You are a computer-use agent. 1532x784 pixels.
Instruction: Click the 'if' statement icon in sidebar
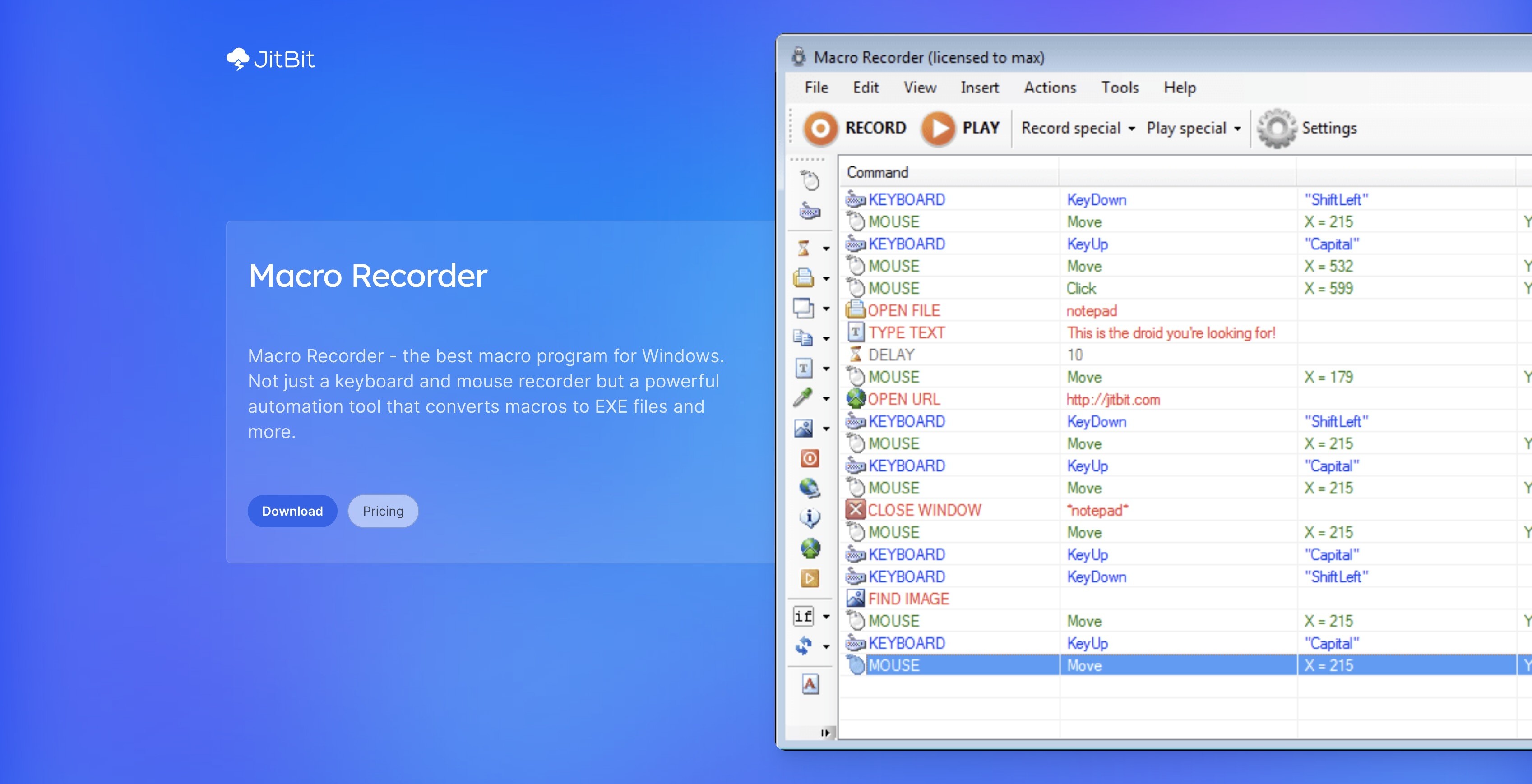804,616
